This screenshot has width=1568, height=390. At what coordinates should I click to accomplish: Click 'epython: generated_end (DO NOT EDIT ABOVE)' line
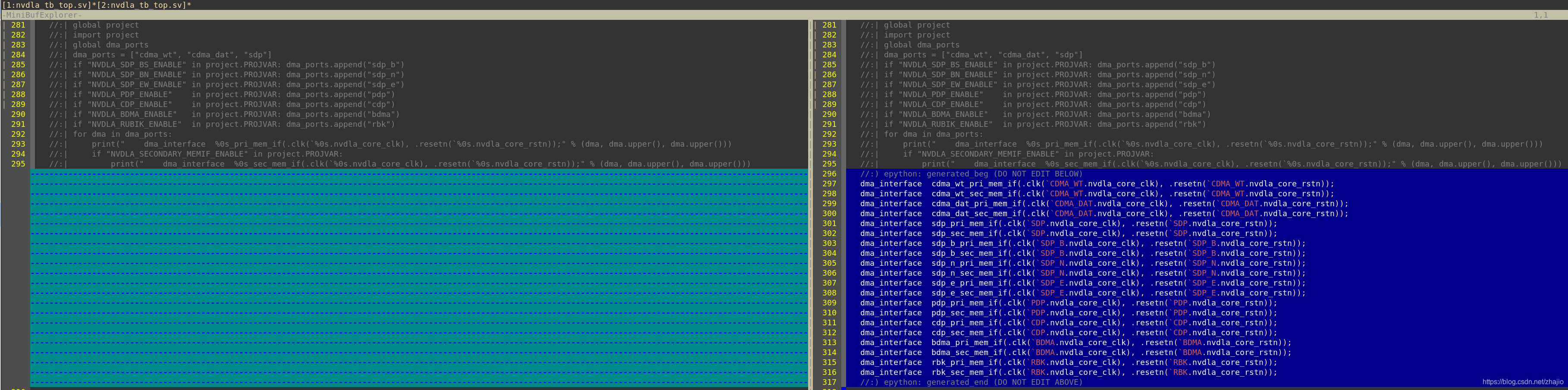[x=972, y=382]
